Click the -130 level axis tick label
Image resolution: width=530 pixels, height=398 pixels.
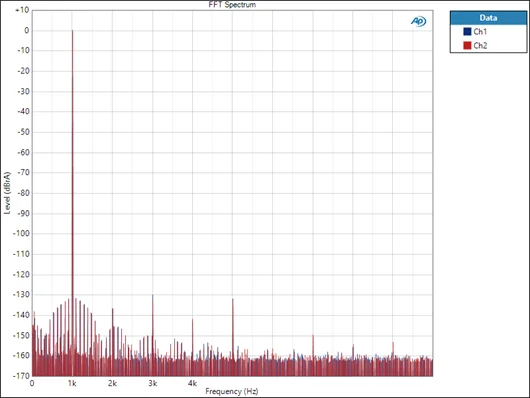pyautogui.click(x=21, y=295)
